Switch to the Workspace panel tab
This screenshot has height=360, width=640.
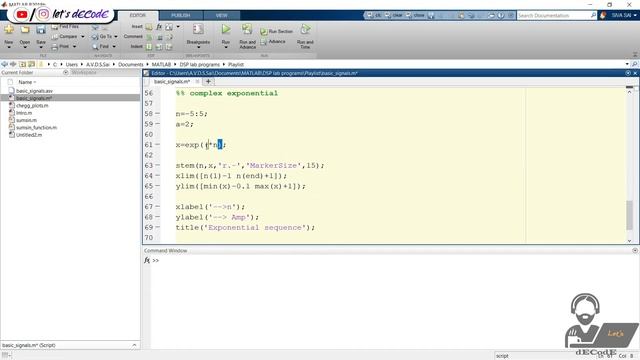pyautogui.click(x=84, y=72)
